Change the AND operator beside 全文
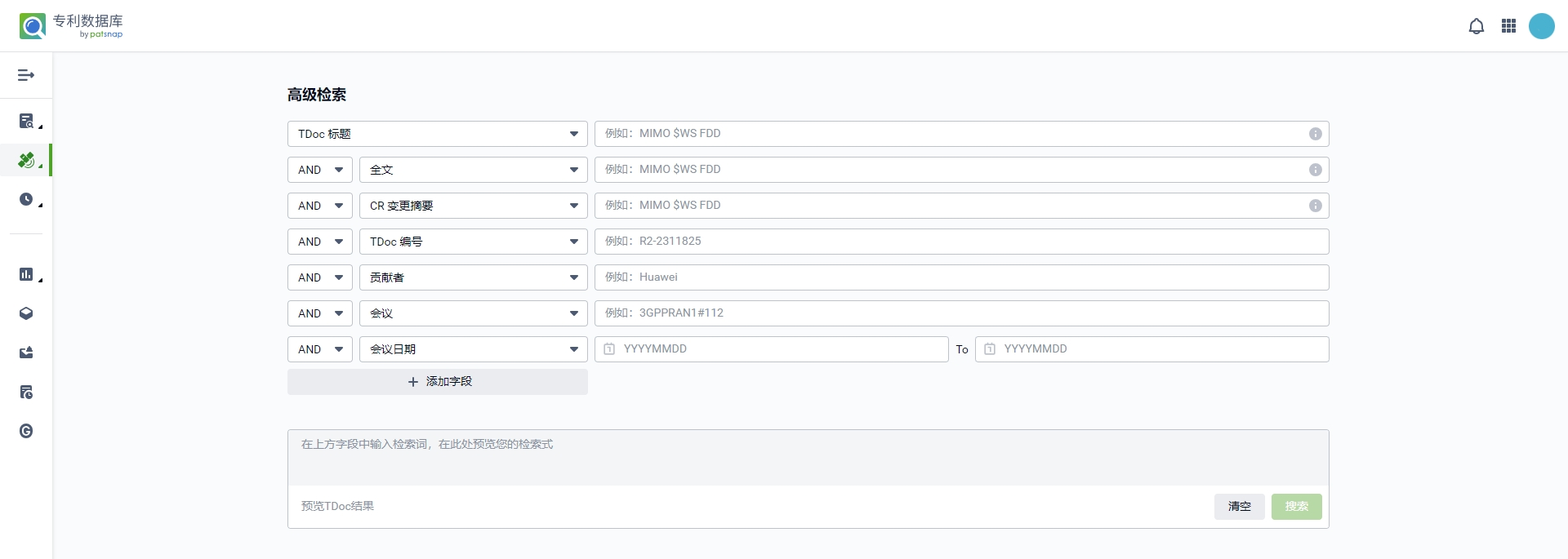1568x559 pixels. pyautogui.click(x=319, y=170)
